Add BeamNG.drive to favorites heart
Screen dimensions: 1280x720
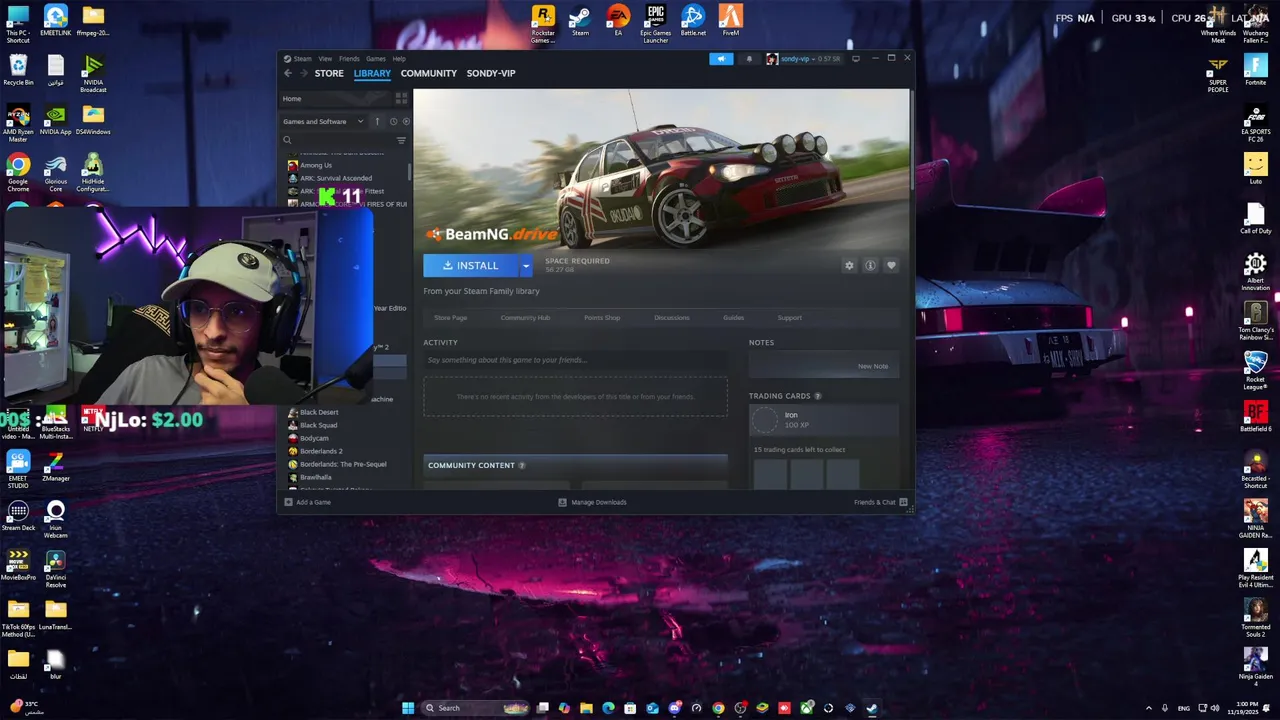891,265
